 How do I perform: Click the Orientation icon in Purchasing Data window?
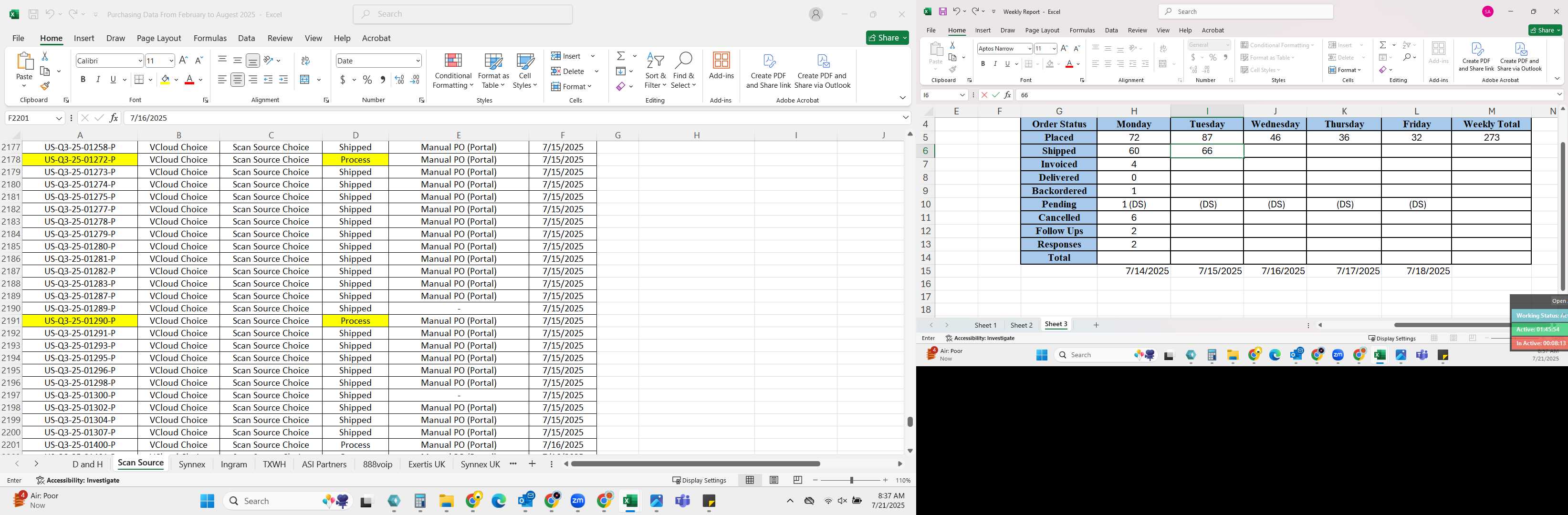269,60
